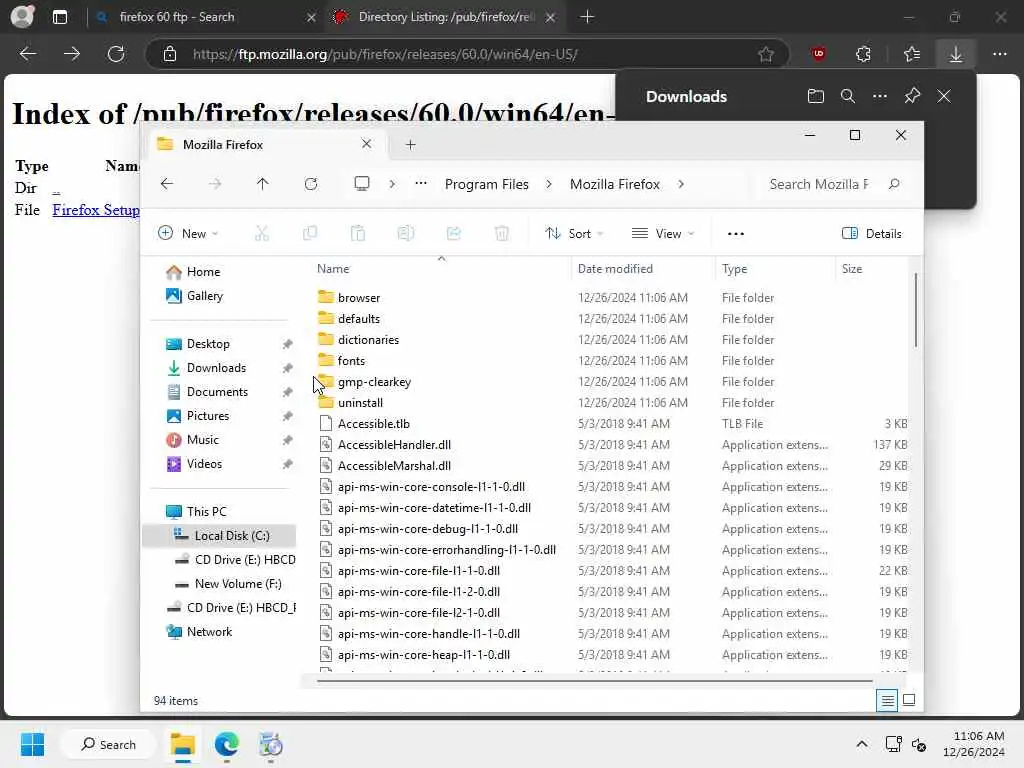The height and width of the screenshot is (768, 1024).
Task: Select the Directory Listing Edge tab
Action: (x=444, y=17)
